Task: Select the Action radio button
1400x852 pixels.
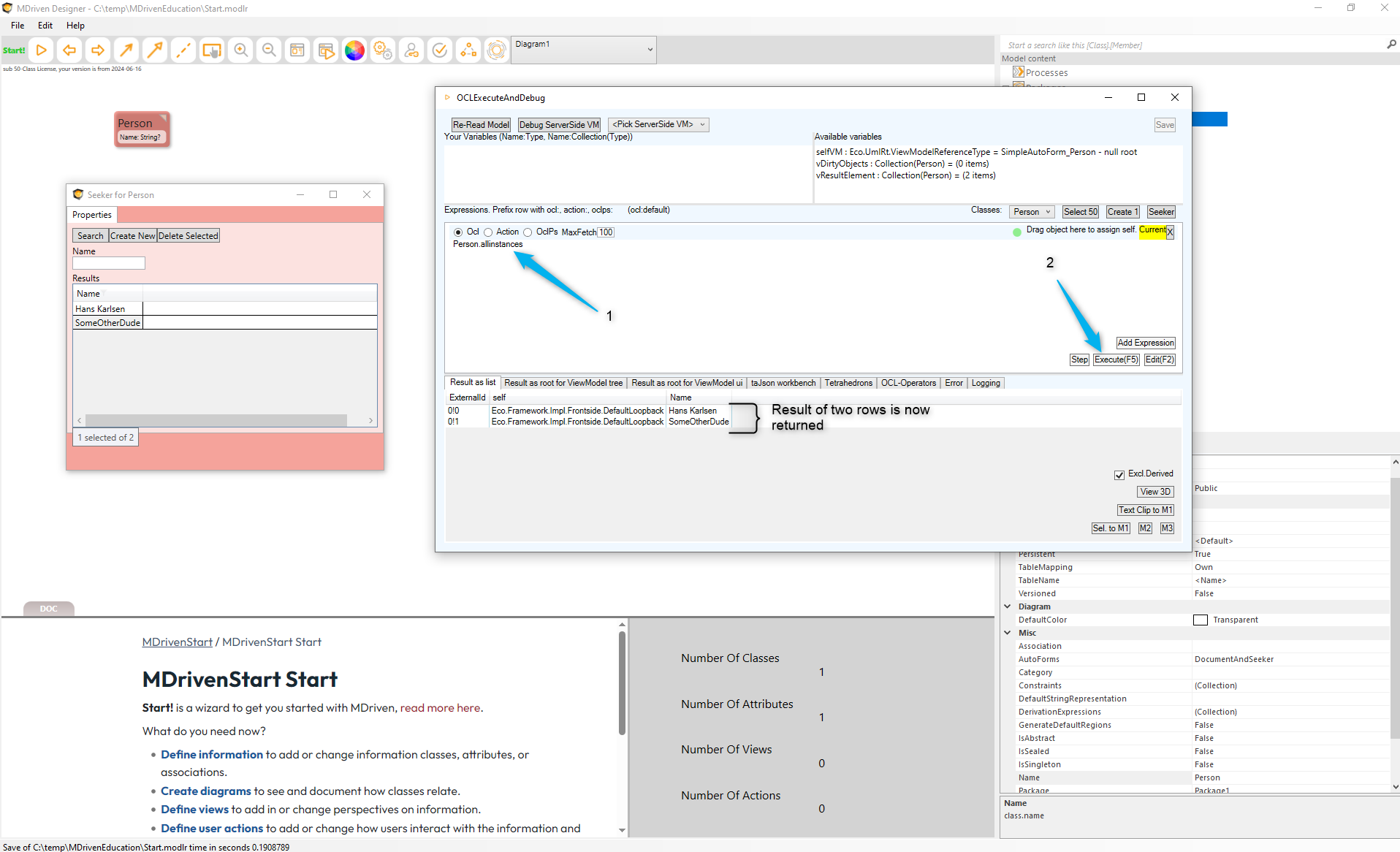Action: pos(488,232)
